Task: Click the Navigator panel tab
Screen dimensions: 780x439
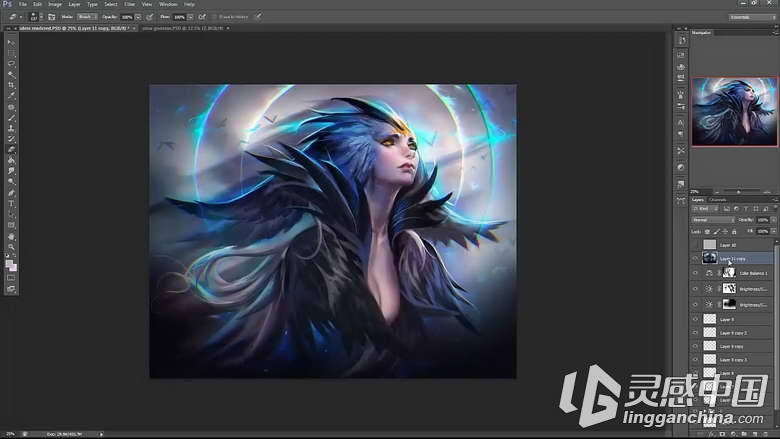Action: 701,32
